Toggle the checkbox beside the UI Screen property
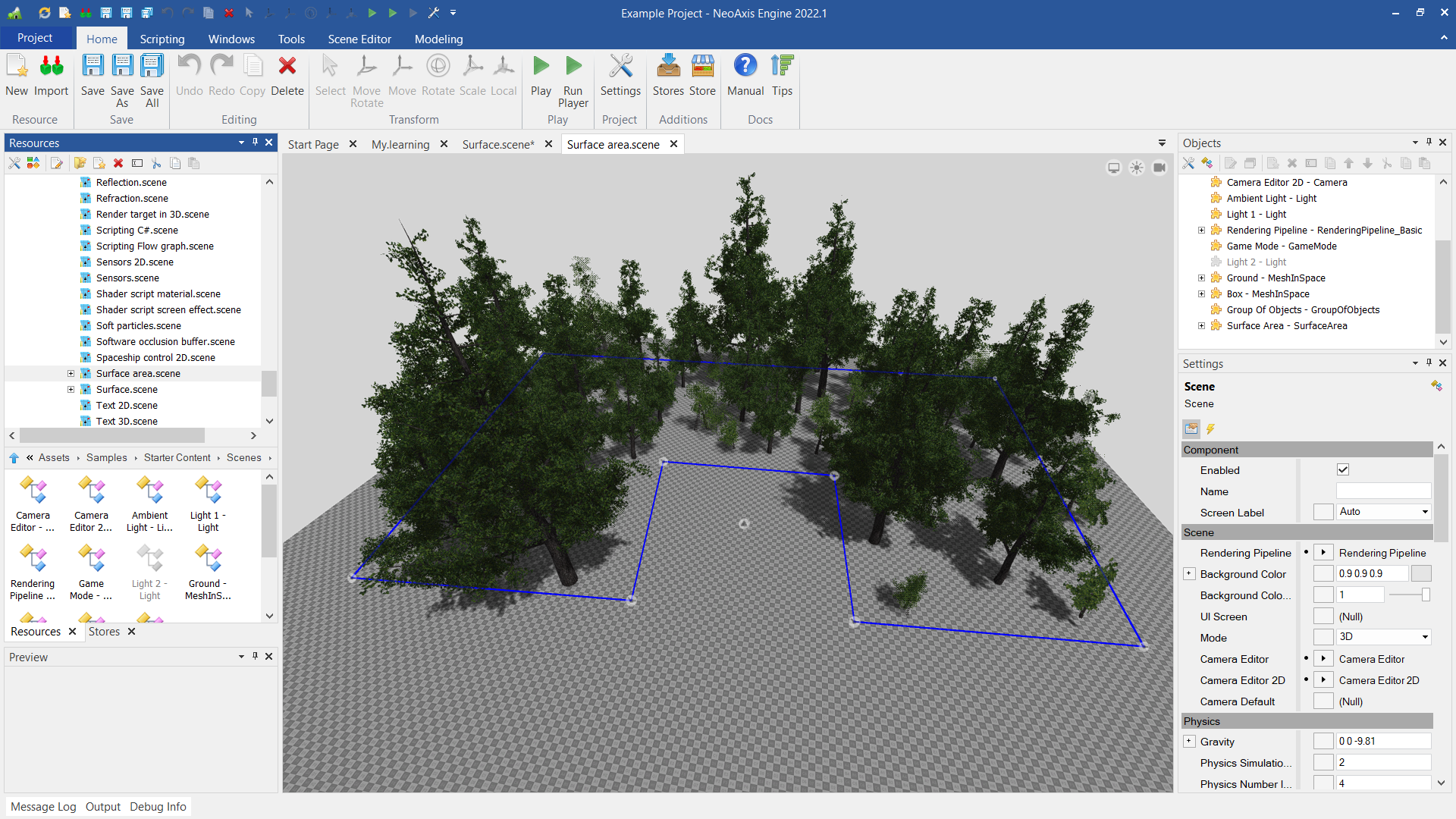The height and width of the screenshot is (819, 1456). point(1323,617)
